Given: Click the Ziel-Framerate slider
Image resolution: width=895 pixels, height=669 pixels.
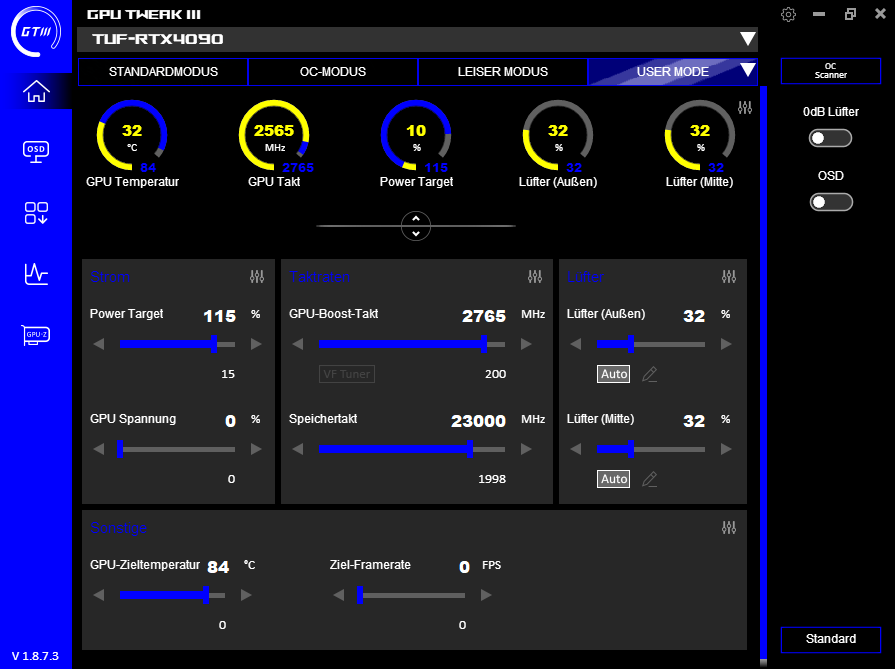Looking at the screenshot, I should coord(412,595).
